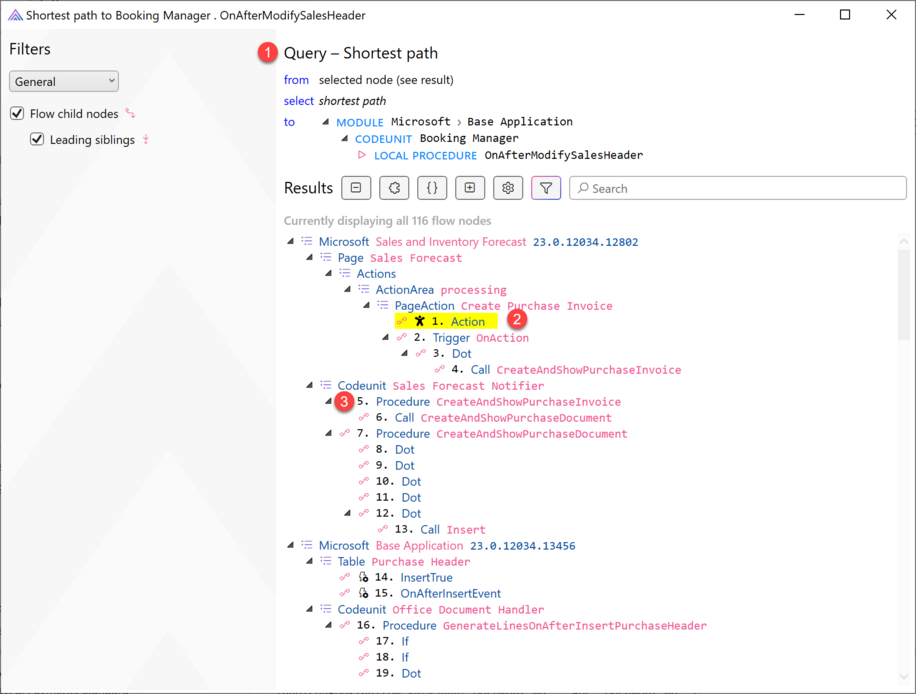Select the 10. Dot row
Viewport: 916px width, 694px height.
click(389, 481)
